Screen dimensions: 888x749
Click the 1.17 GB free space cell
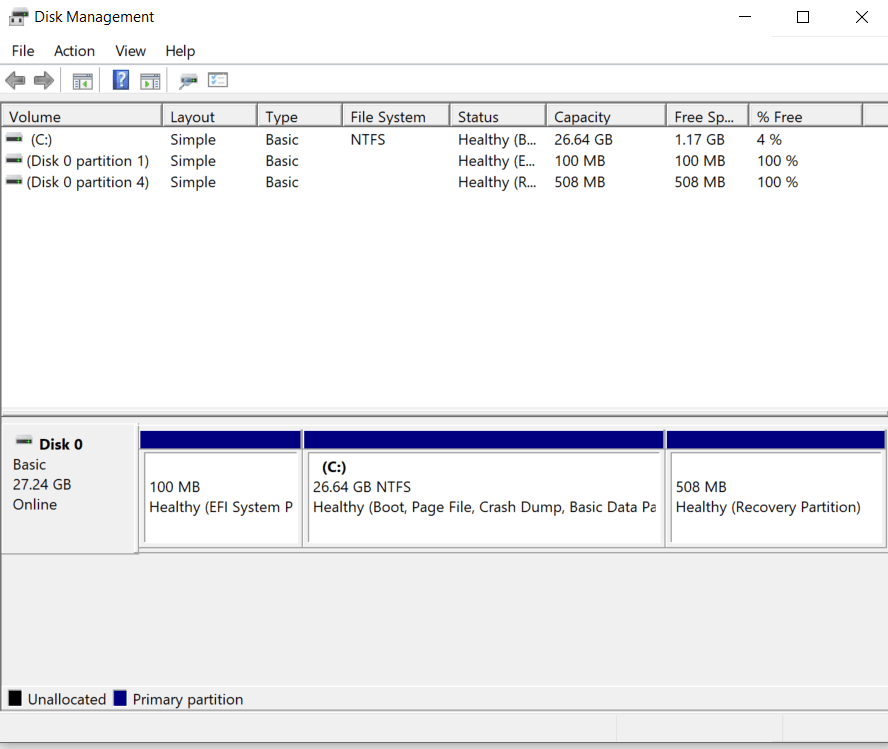click(x=699, y=139)
